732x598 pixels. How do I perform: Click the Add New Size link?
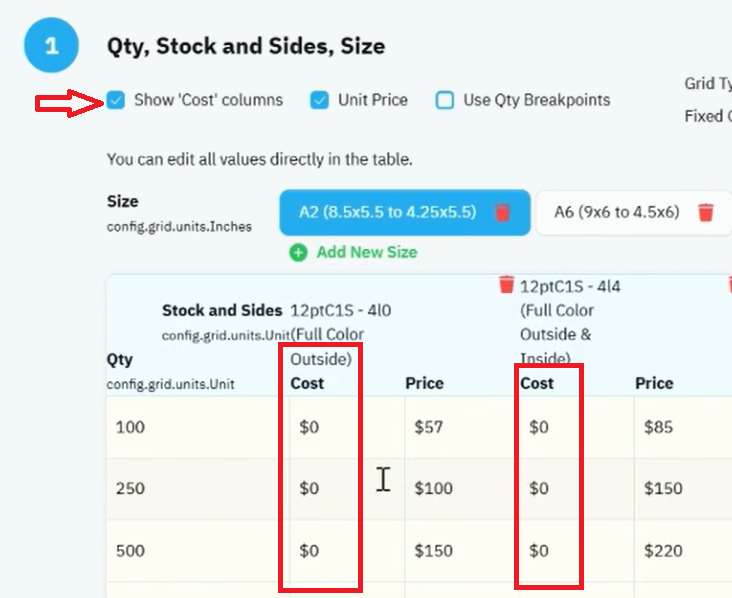(x=367, y=253)
